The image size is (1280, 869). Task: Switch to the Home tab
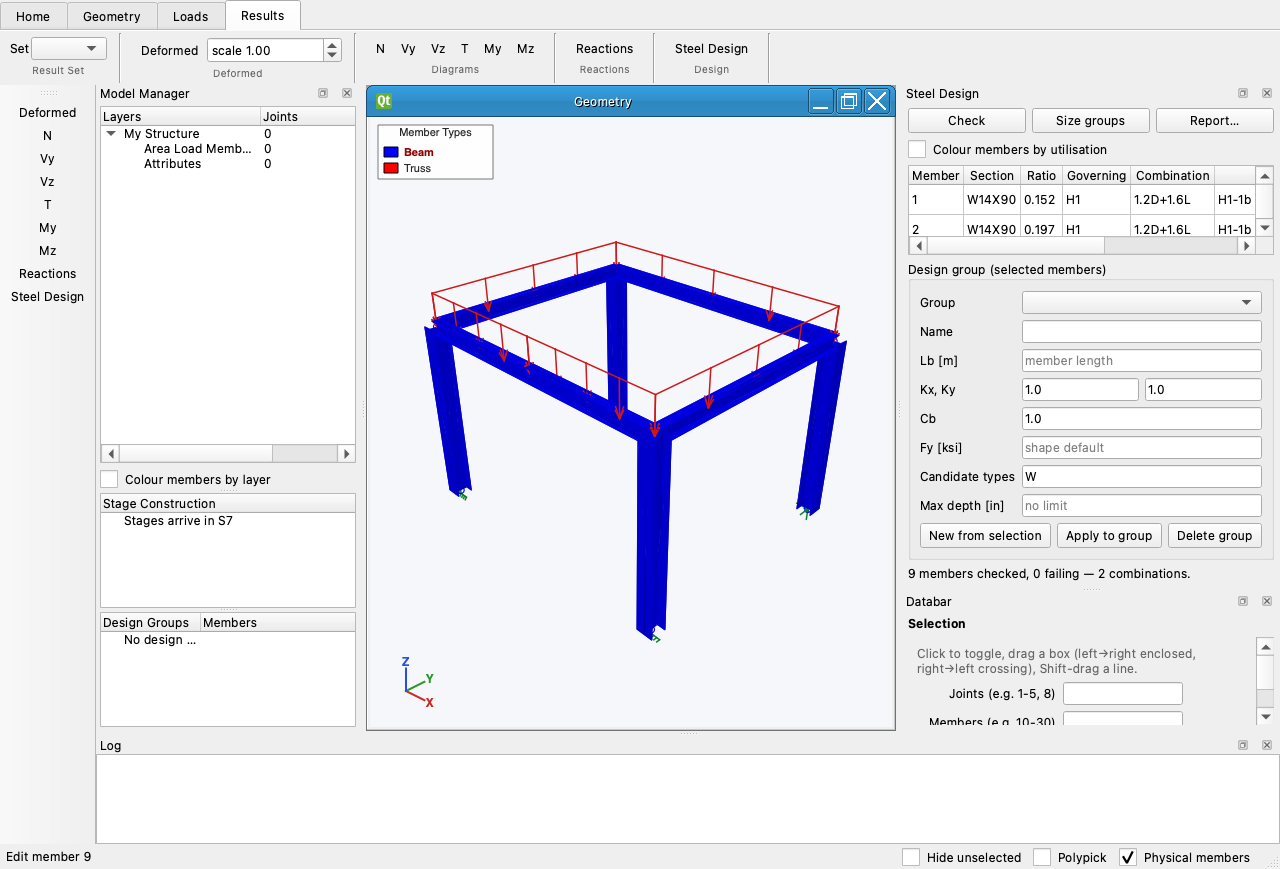(x=33, y=16)
